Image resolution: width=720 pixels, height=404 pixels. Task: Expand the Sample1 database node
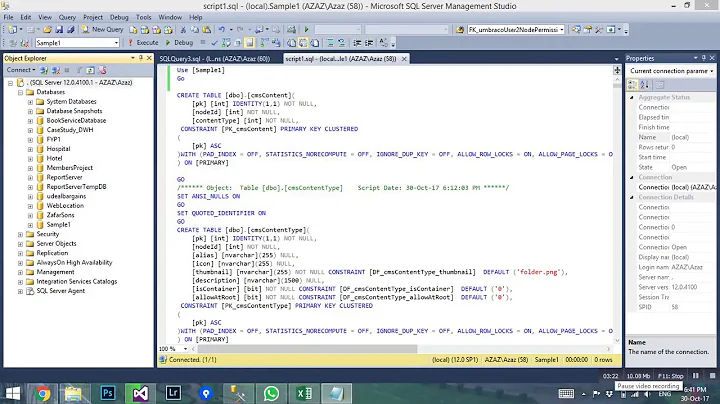click(30, 225)
